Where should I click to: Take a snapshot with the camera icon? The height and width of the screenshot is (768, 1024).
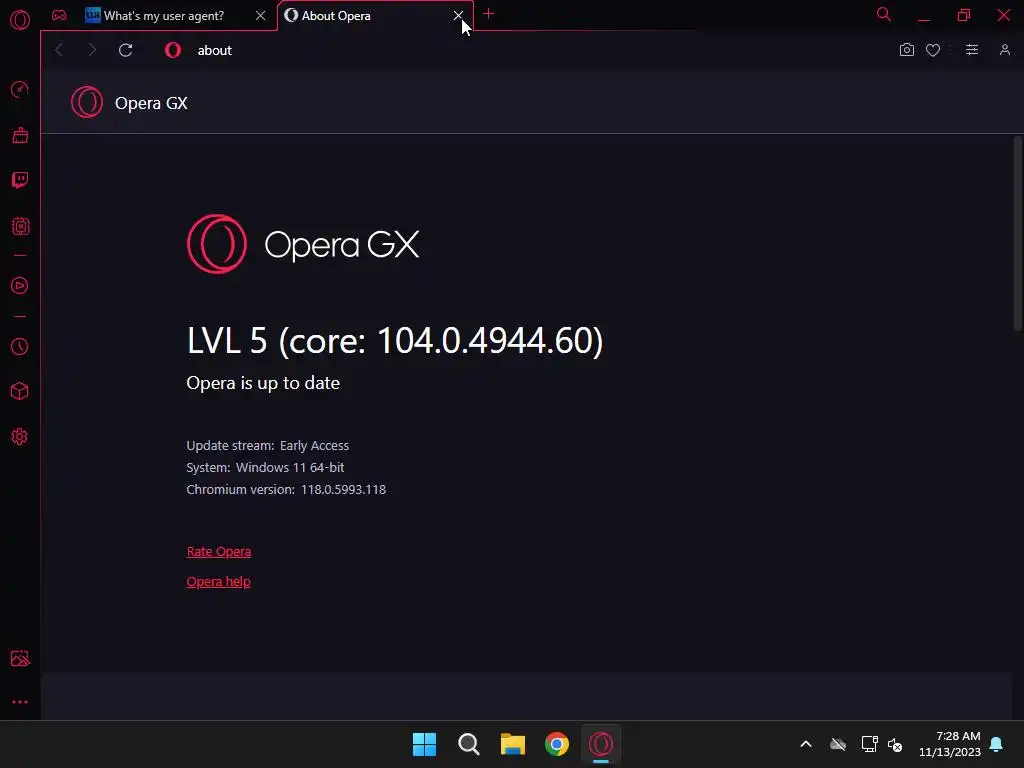coord(906,50)
